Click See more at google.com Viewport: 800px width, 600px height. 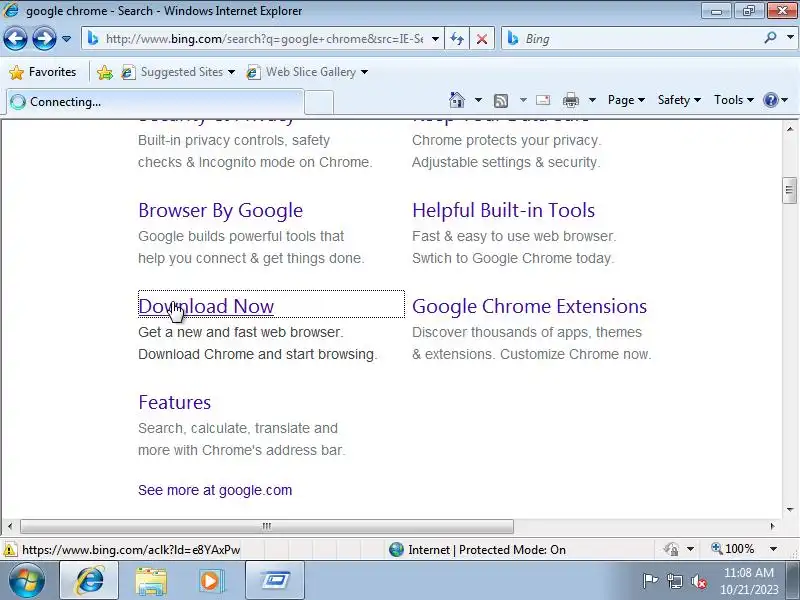point(215,490)
